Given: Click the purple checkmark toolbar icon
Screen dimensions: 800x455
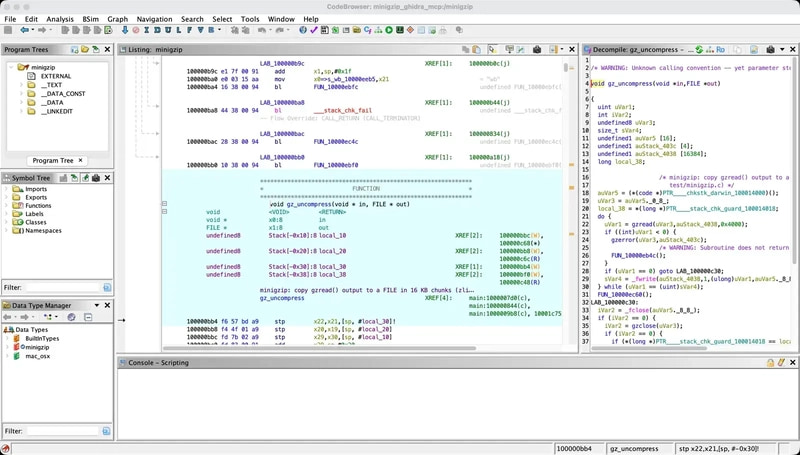Looking at the screenshot, I should click(313, 30).
